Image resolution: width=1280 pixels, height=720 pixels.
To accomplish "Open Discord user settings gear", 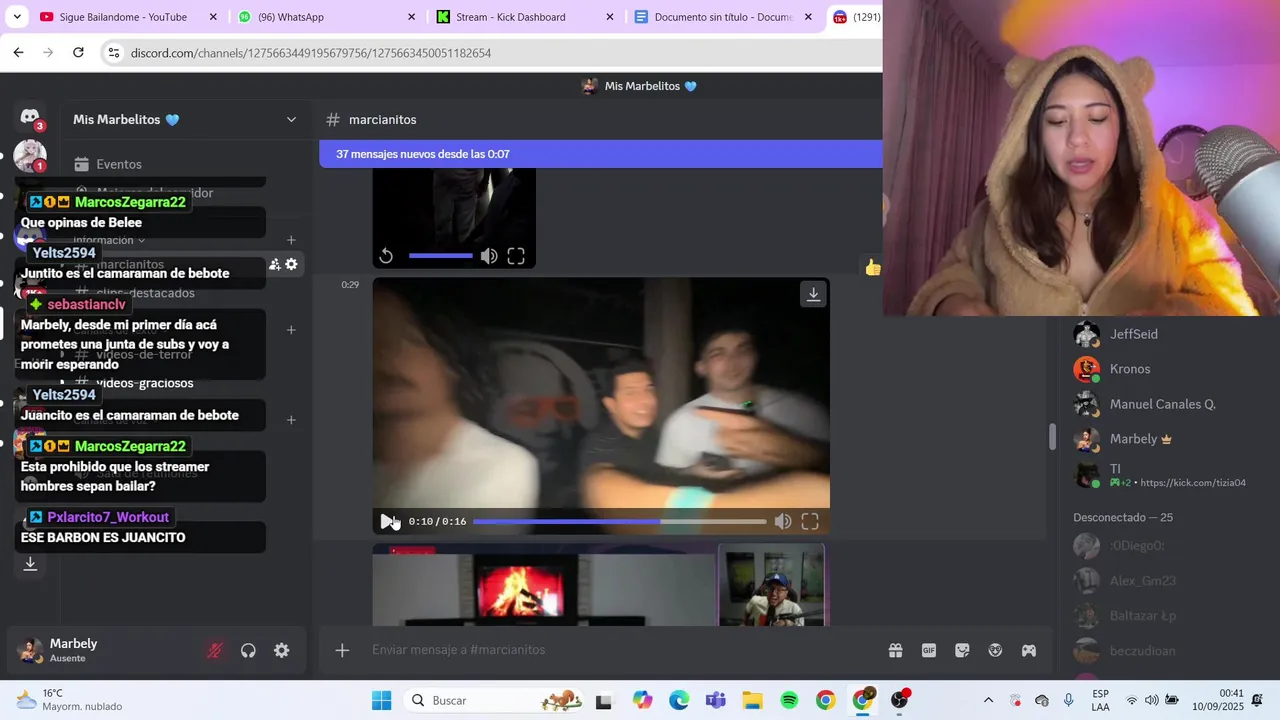I will 282,650.
